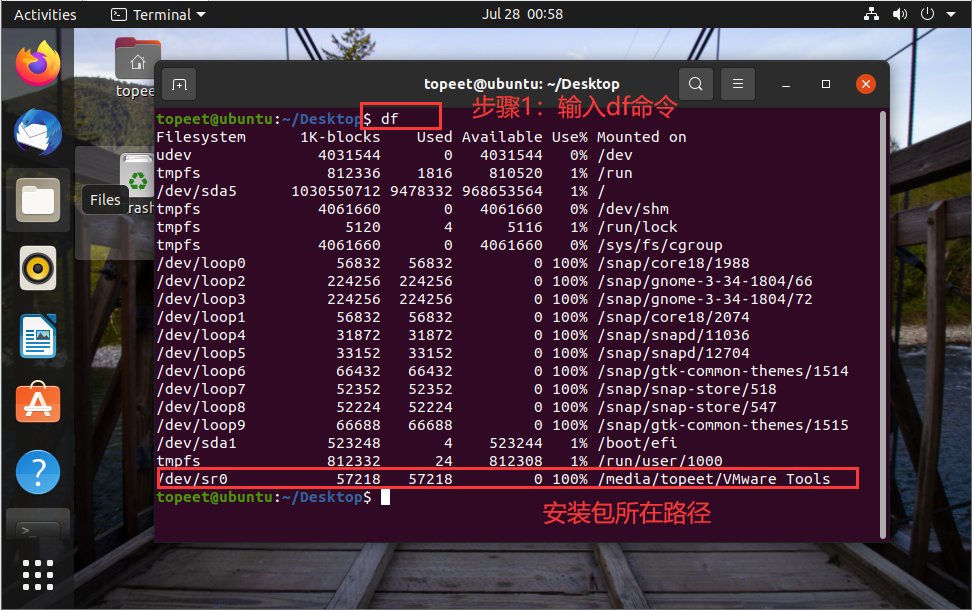The image size is (972, 610).
Task: Open LibreOffice Writer from the dock
Action: (38, 336)
